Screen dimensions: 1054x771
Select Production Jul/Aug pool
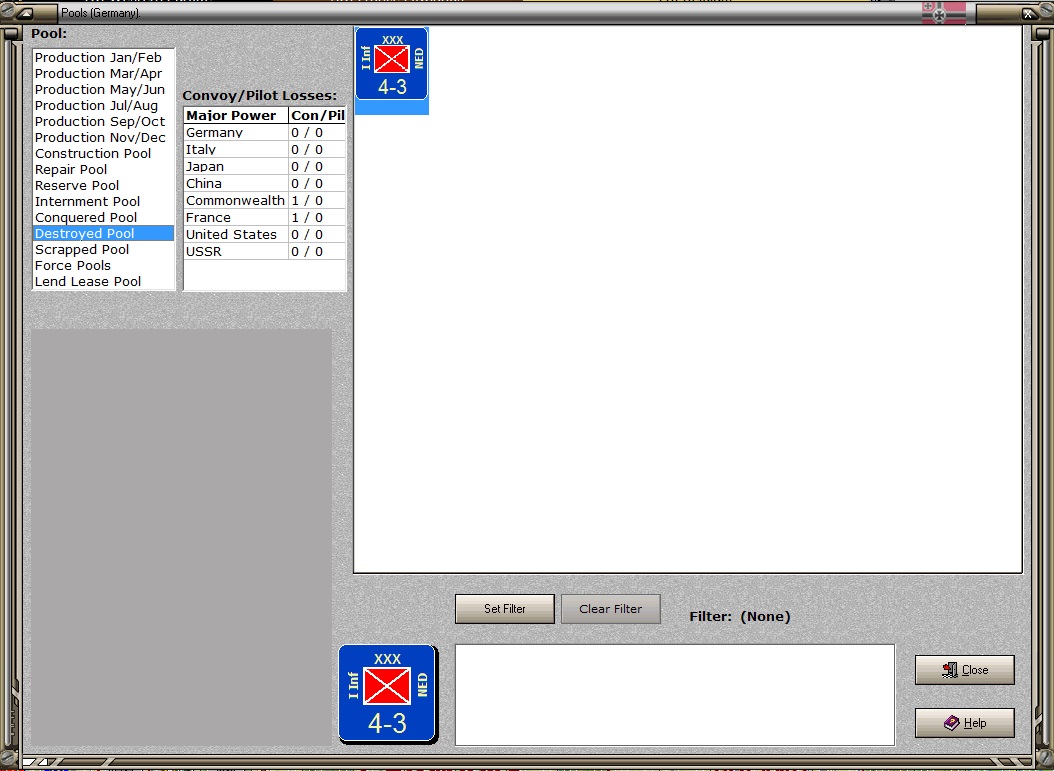104,106
